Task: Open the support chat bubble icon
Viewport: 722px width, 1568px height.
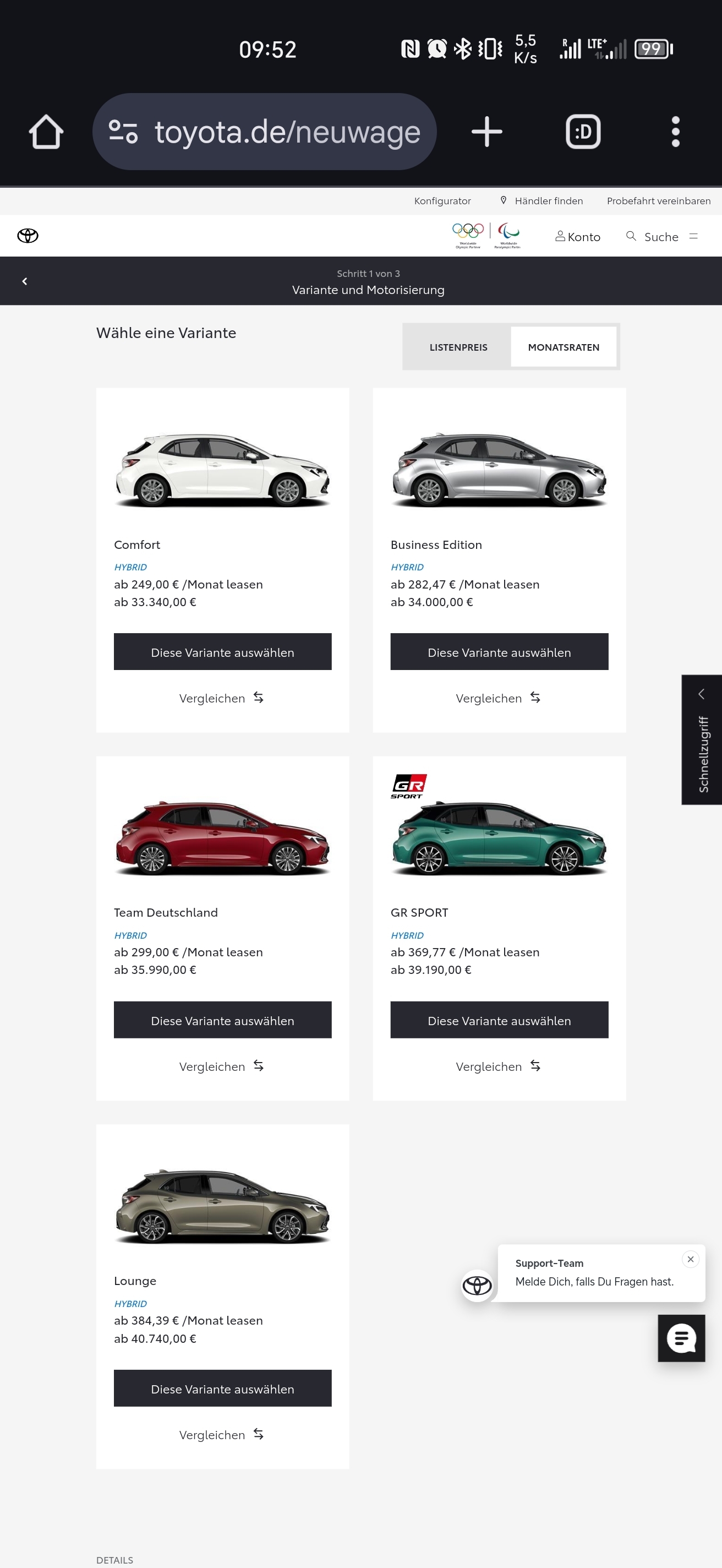Action: (681, 1338)
